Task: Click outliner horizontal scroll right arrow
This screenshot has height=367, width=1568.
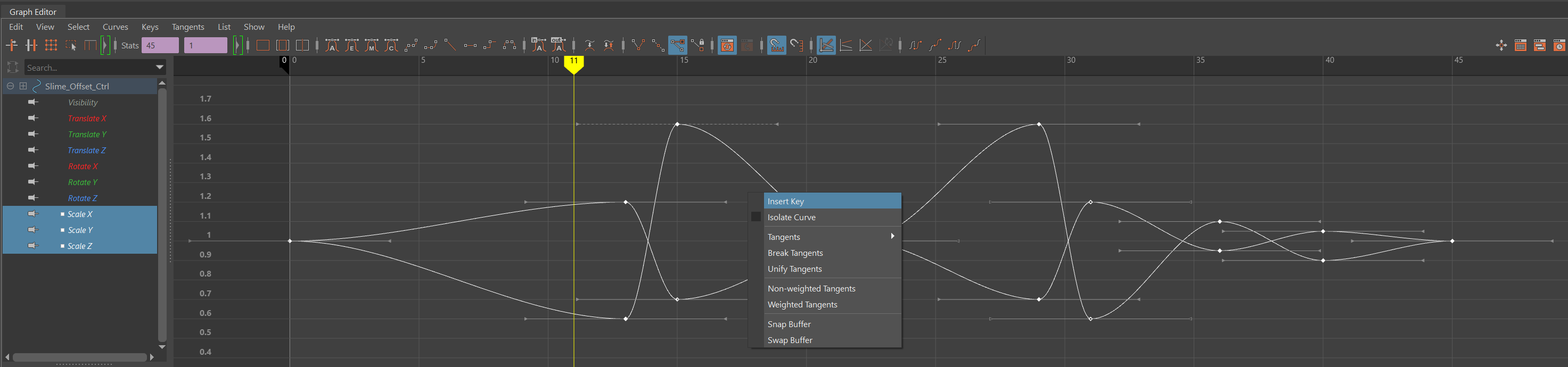Action: tap(152, 357)
